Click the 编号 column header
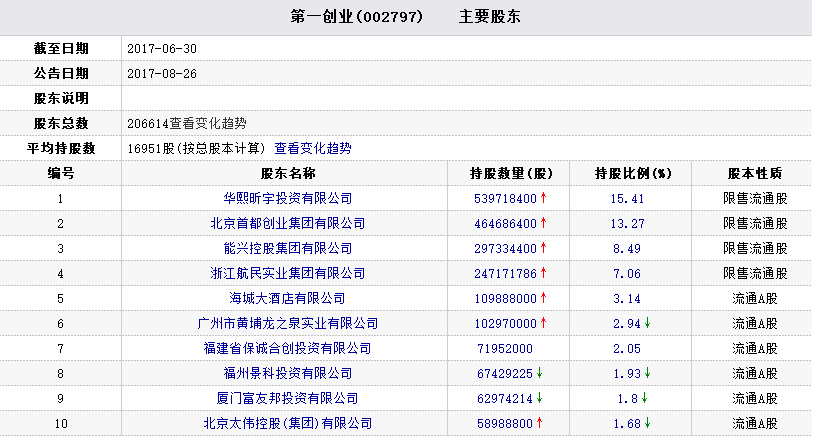 pyautogui.click(x=61, y=174)
